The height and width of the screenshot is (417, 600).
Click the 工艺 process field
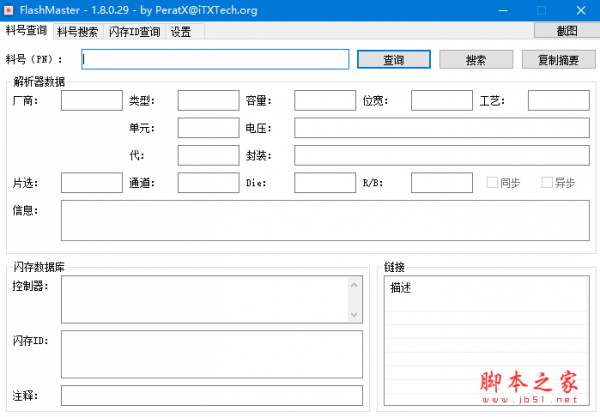coord(559,101)
